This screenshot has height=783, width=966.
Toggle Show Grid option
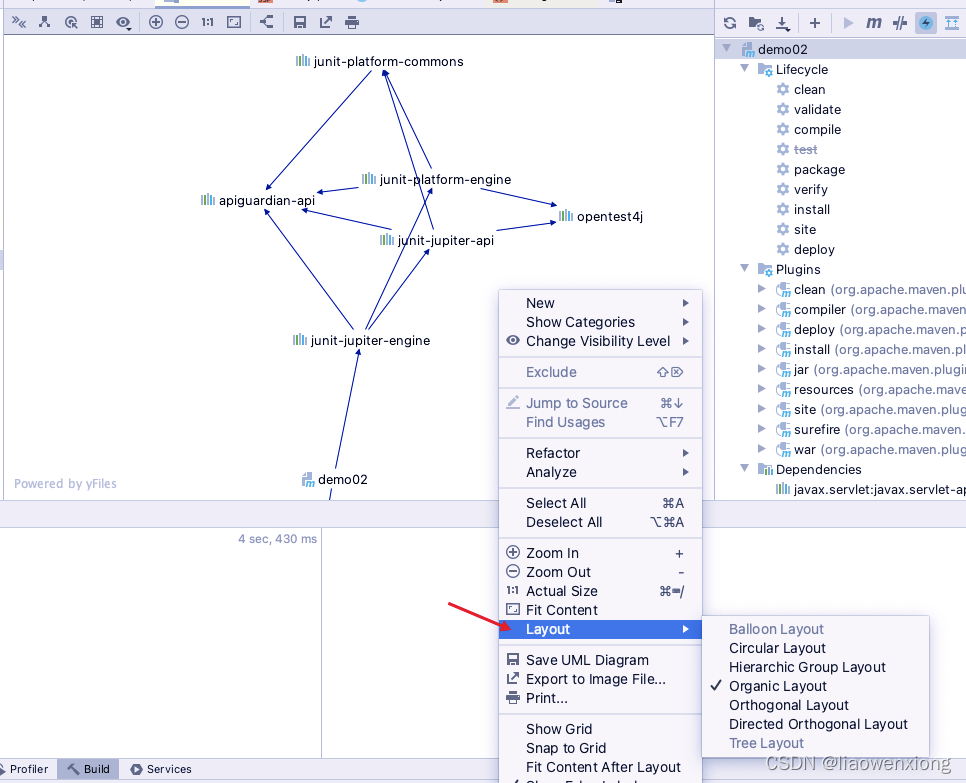point(601,729)
